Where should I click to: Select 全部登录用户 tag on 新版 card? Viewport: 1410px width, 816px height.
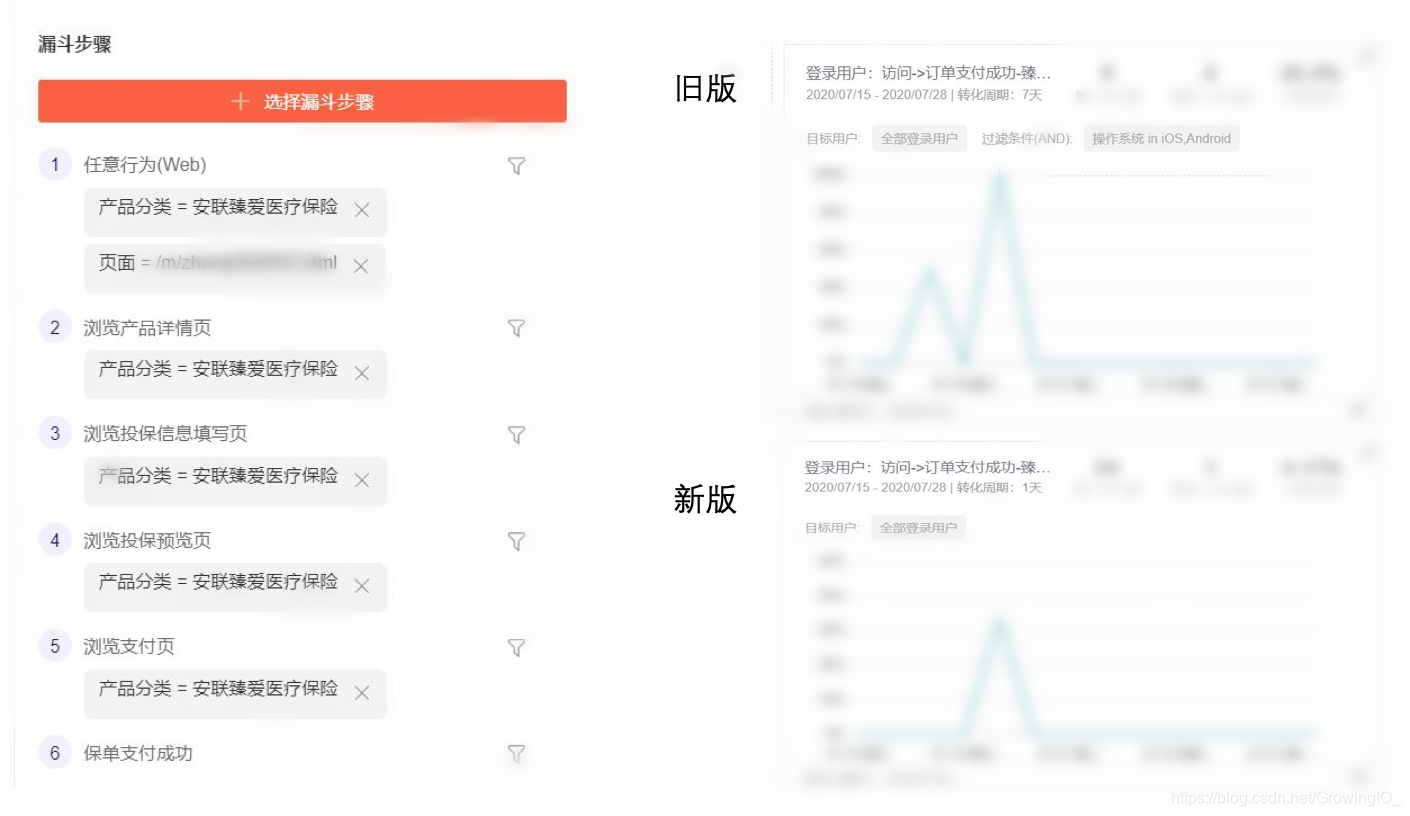click(919, 528)
